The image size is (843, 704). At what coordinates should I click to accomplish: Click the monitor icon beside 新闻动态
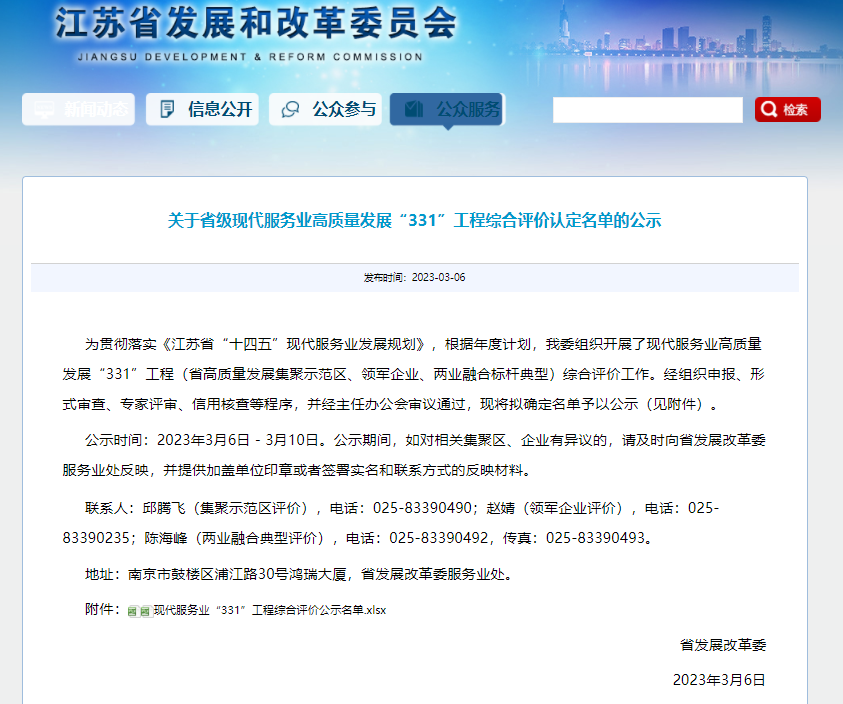(x=43, y=110)
